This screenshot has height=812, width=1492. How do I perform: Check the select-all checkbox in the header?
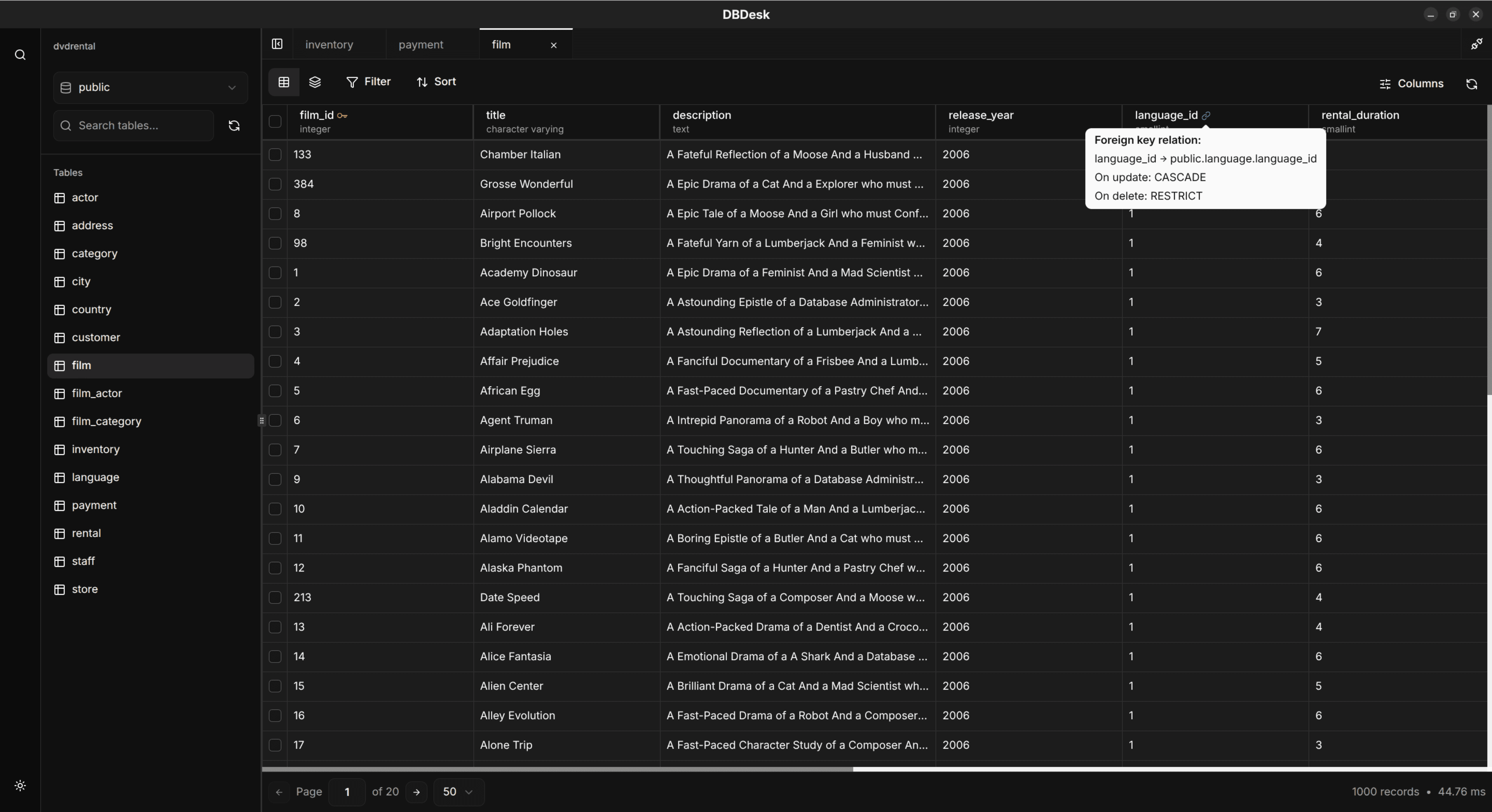(x=275, y=121)
